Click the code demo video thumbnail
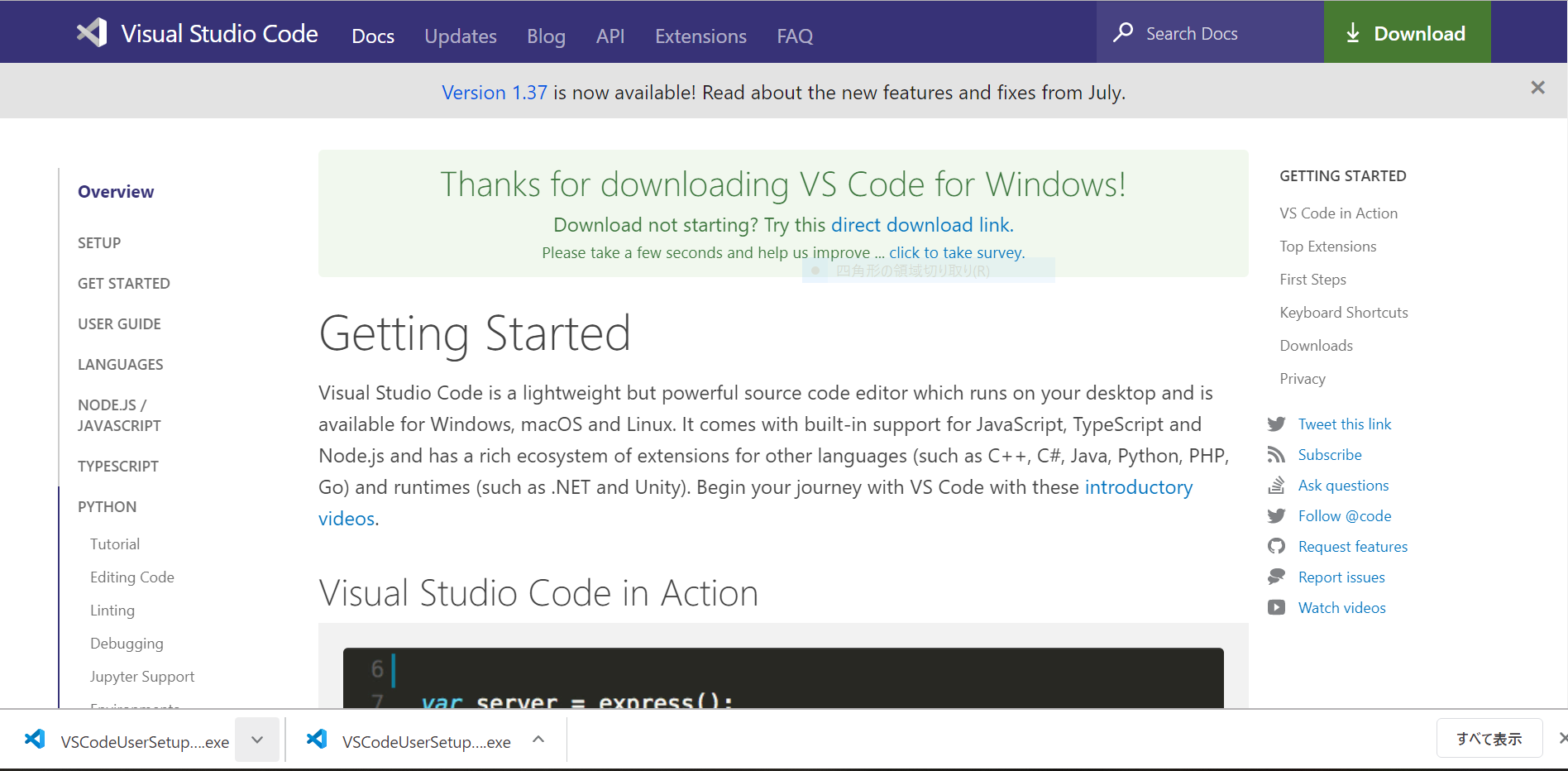The image size is (1568, 771). (783, 678)
